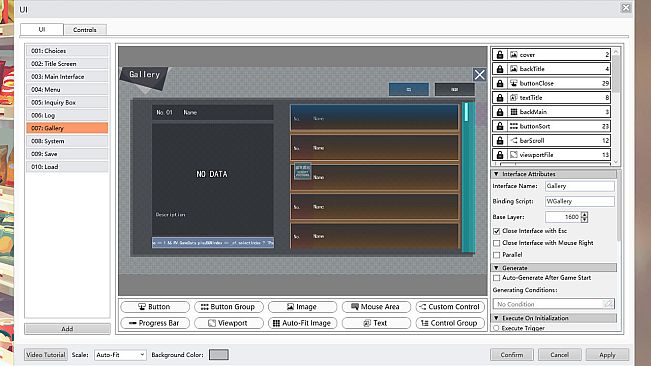Decrease Base Layer value with down arrow
This screenshot has width=651, height=366.
click(x=585, y=220)
